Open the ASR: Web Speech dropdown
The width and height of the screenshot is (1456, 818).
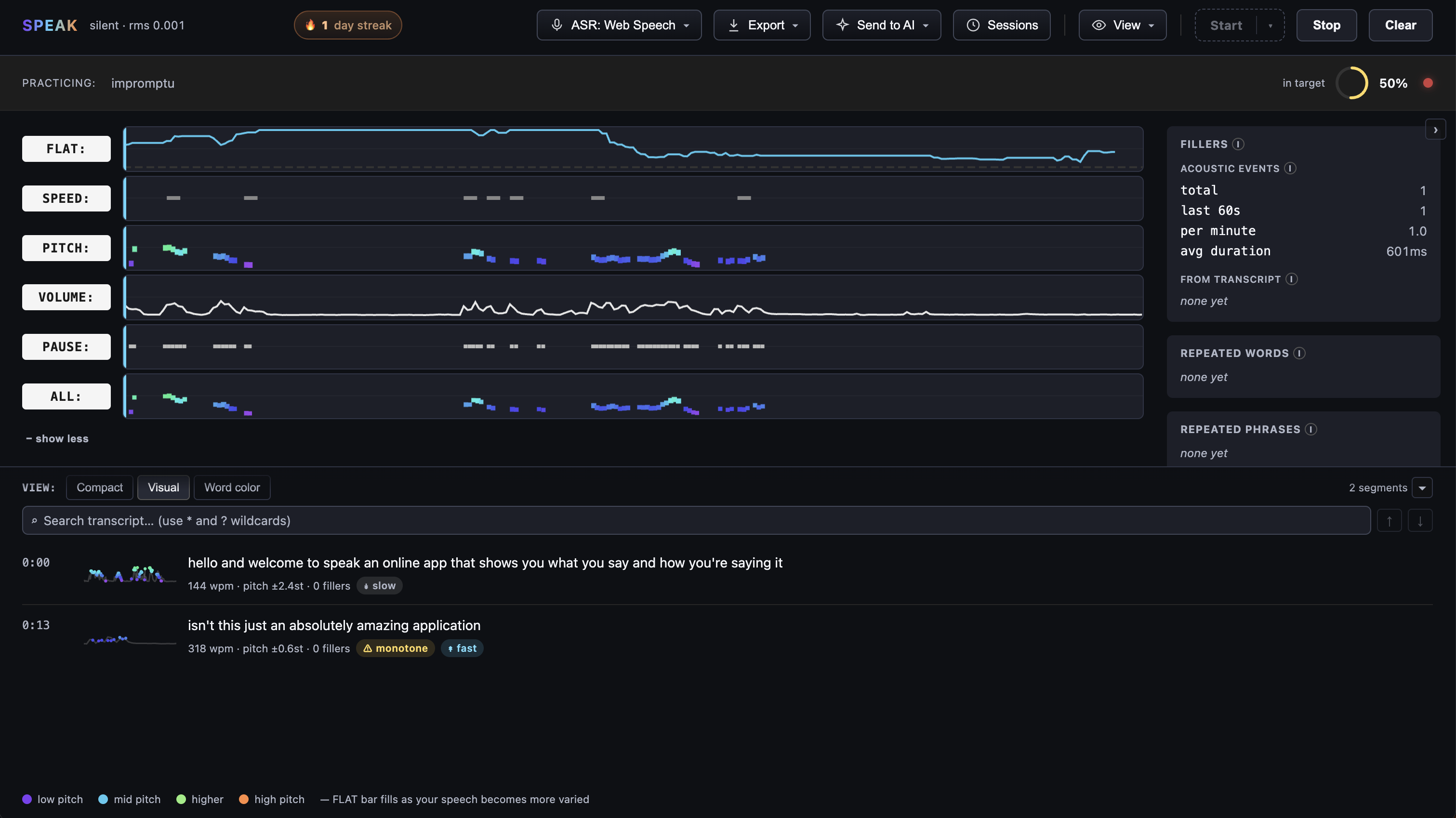click(619, 25)
